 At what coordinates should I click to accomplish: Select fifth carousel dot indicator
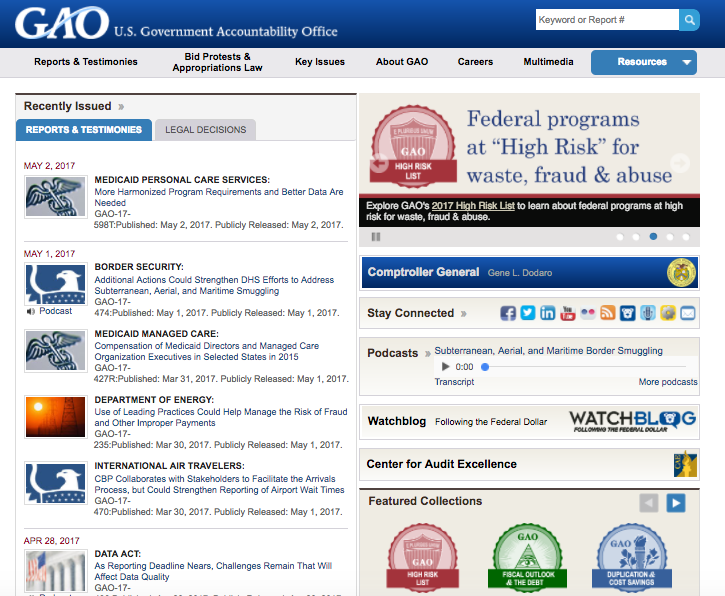pos(686,237)
